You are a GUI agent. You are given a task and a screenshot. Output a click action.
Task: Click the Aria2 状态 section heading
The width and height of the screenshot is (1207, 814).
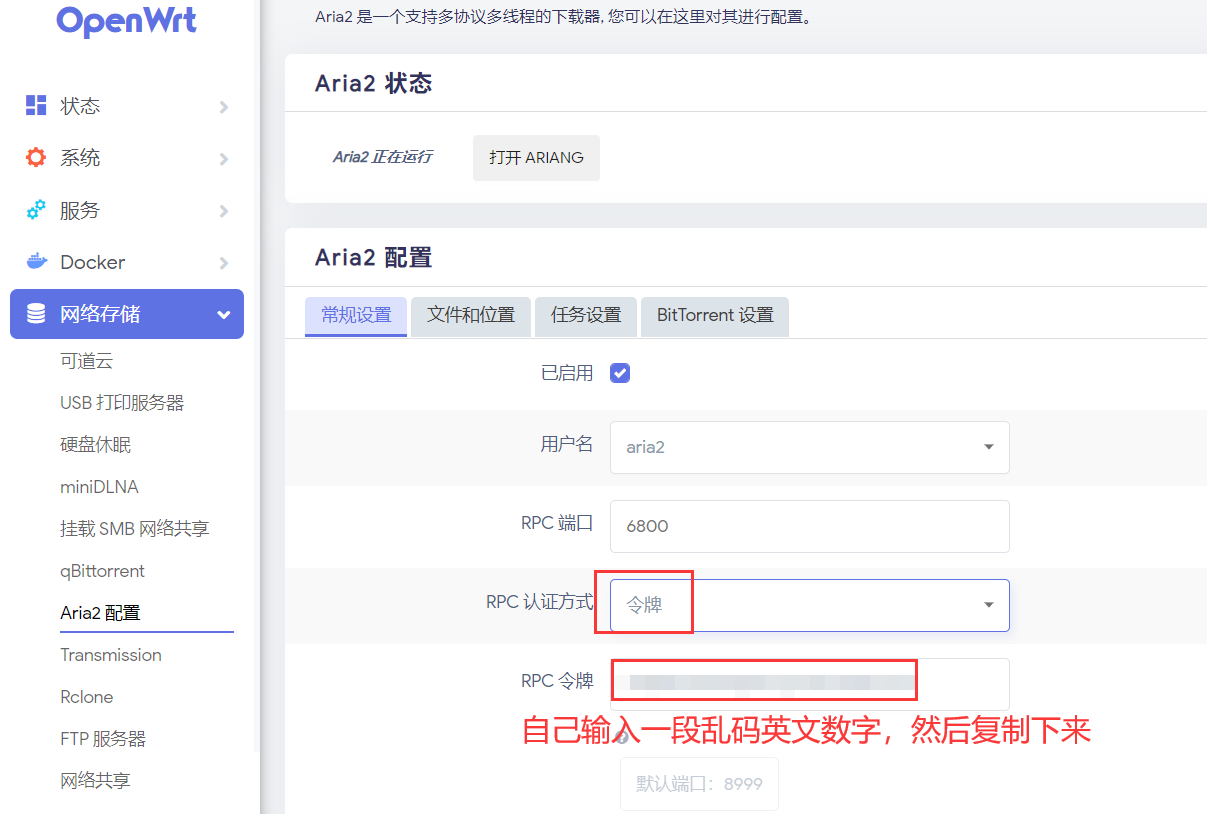[373, 83]
